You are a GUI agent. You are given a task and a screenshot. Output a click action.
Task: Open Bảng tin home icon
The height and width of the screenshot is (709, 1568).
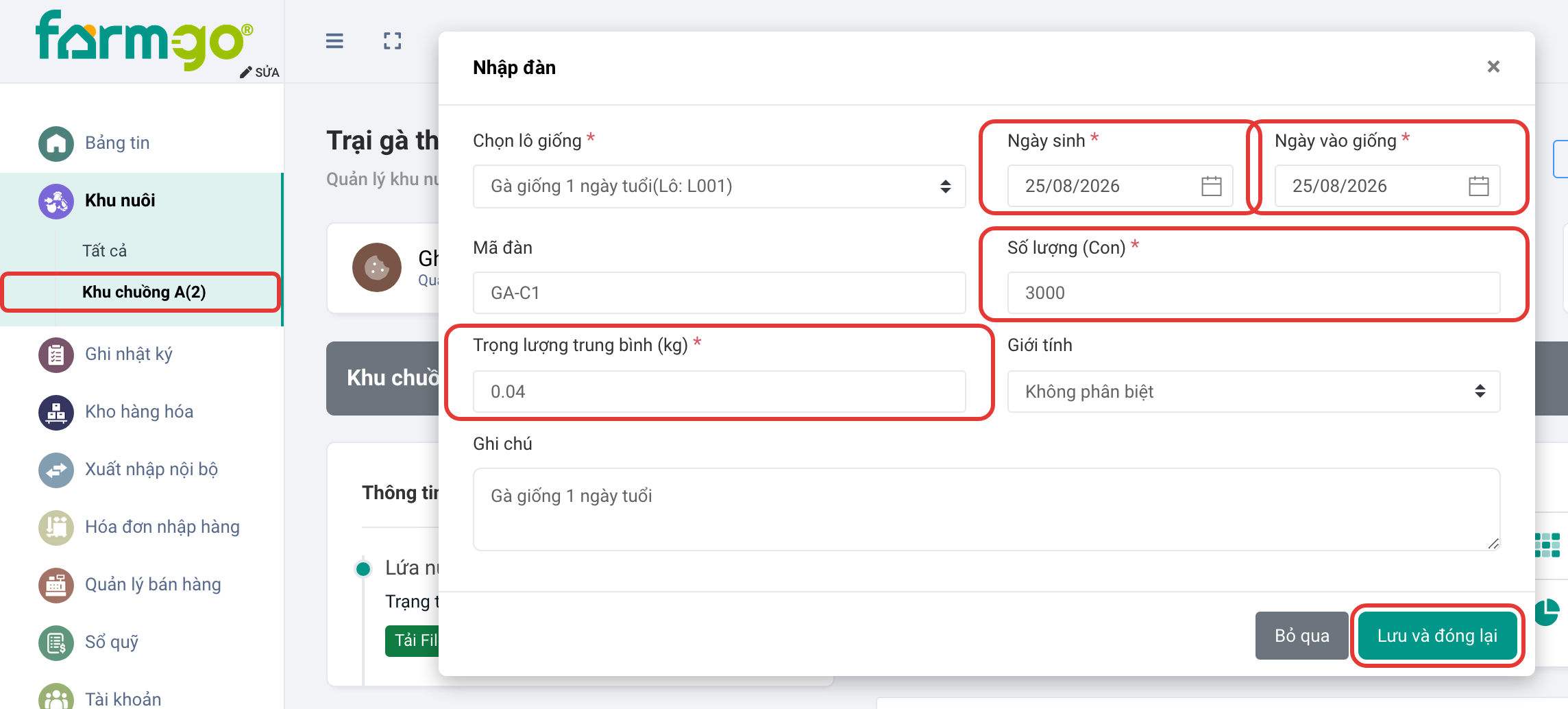pyautogui.click(x=56, y=143)
